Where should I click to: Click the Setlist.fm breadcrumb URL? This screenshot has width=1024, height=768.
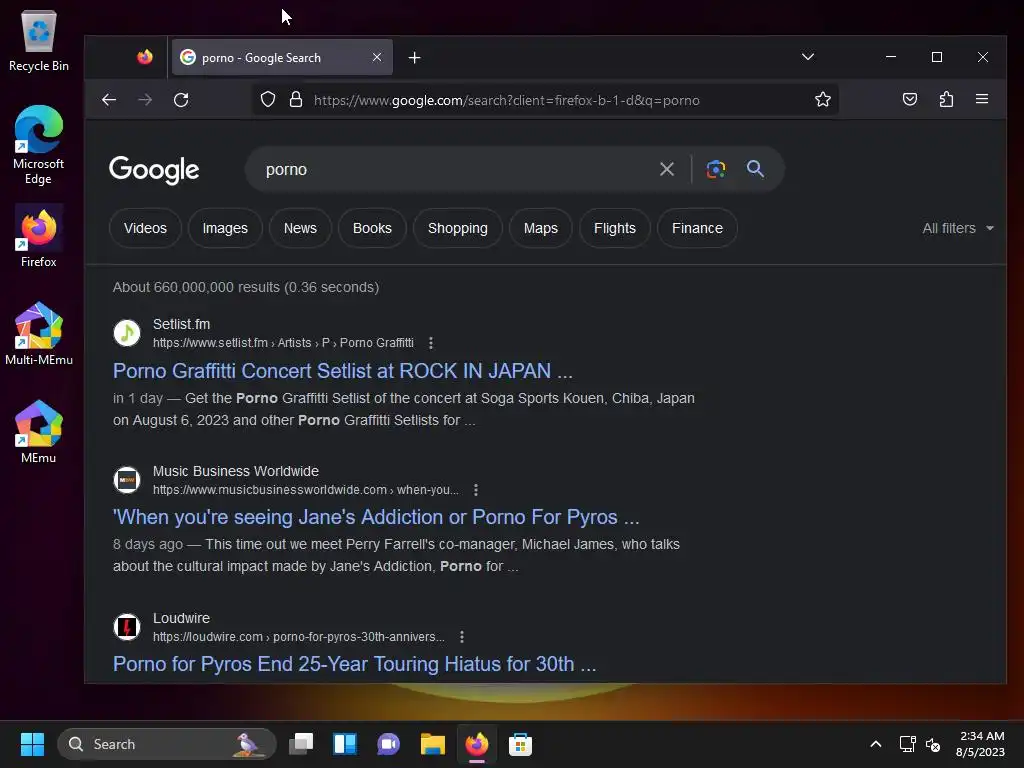click(x=283, y=343)
